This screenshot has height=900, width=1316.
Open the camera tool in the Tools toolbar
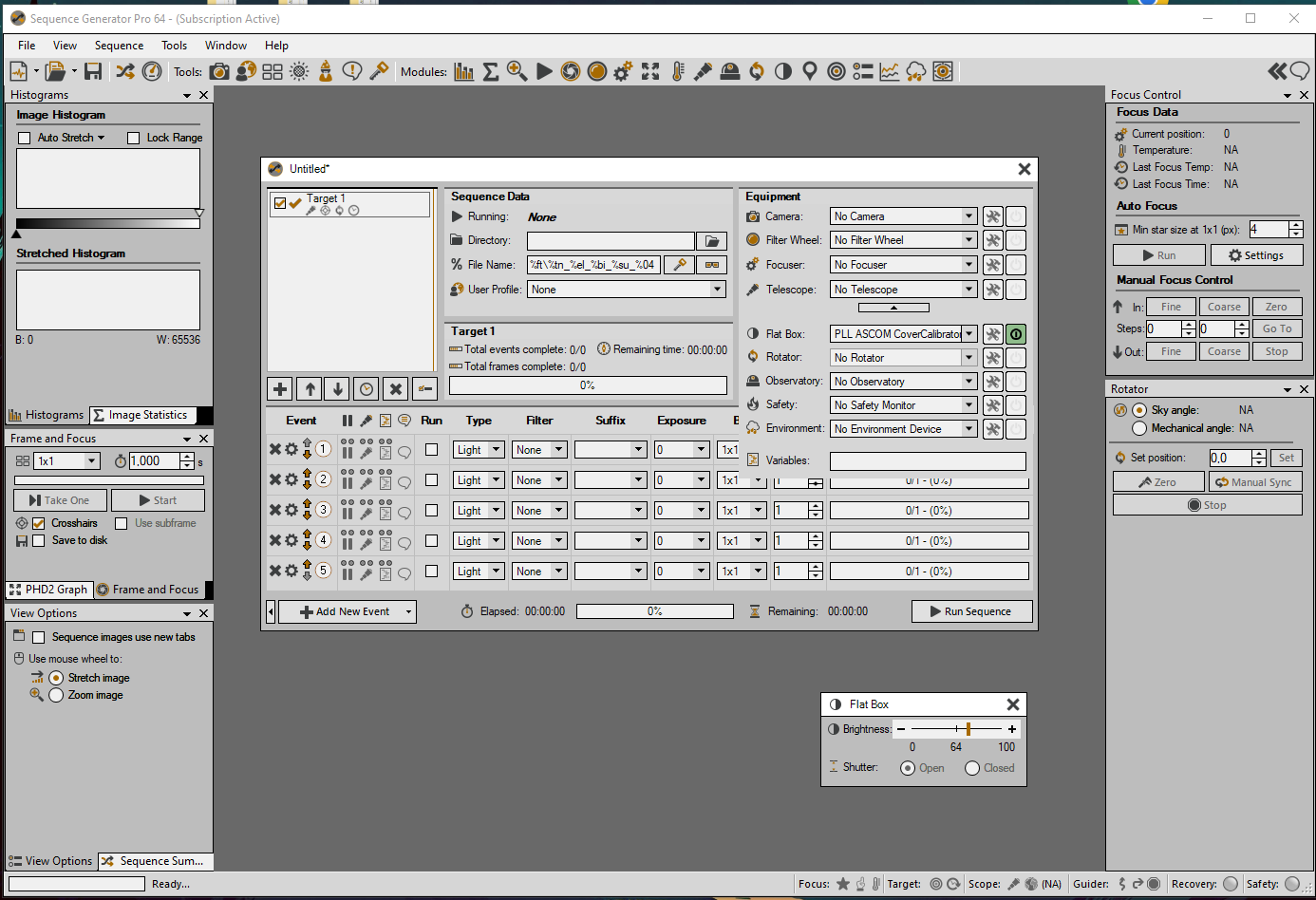point(219,71)
